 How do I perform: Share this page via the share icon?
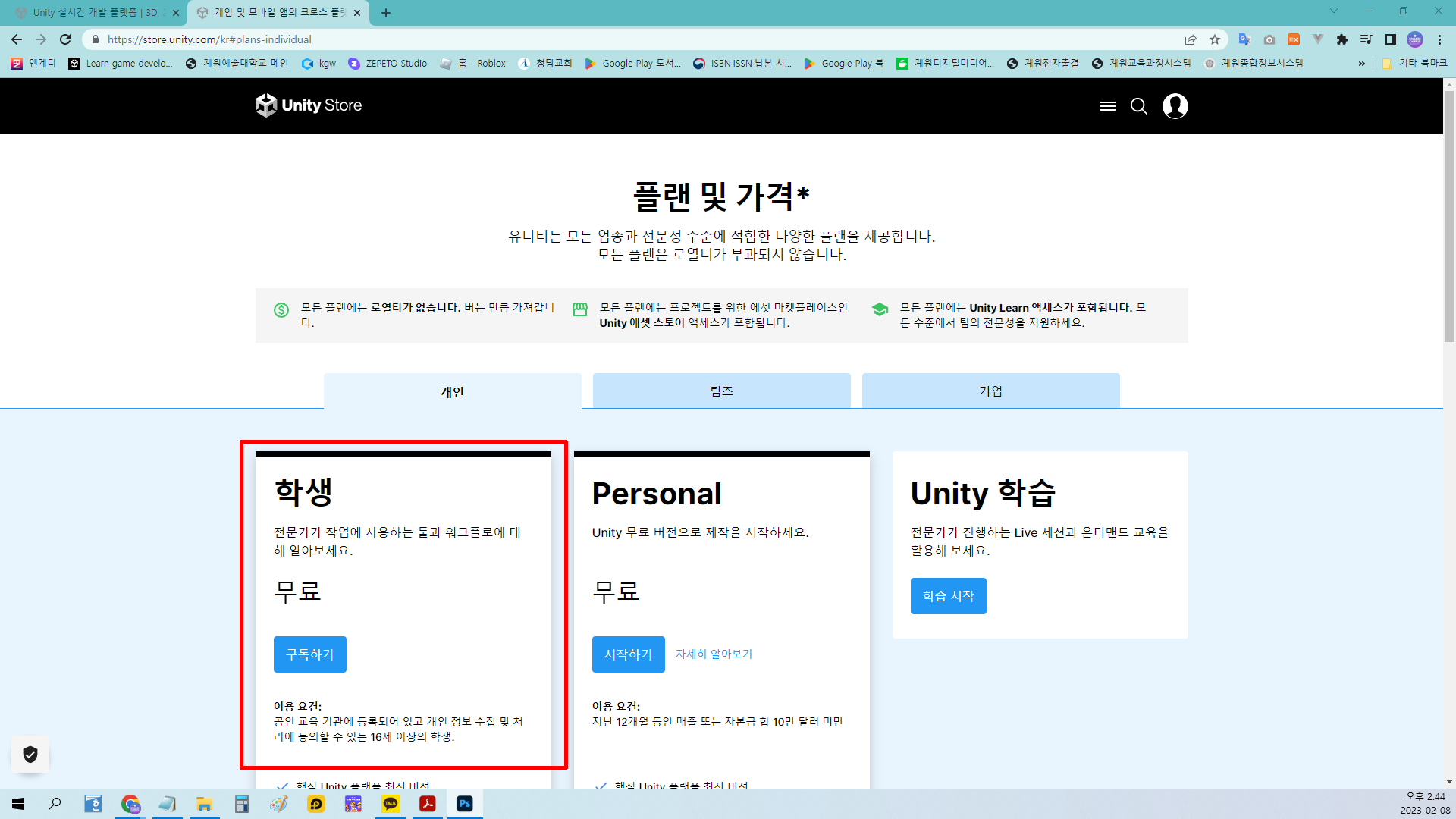1191,39
